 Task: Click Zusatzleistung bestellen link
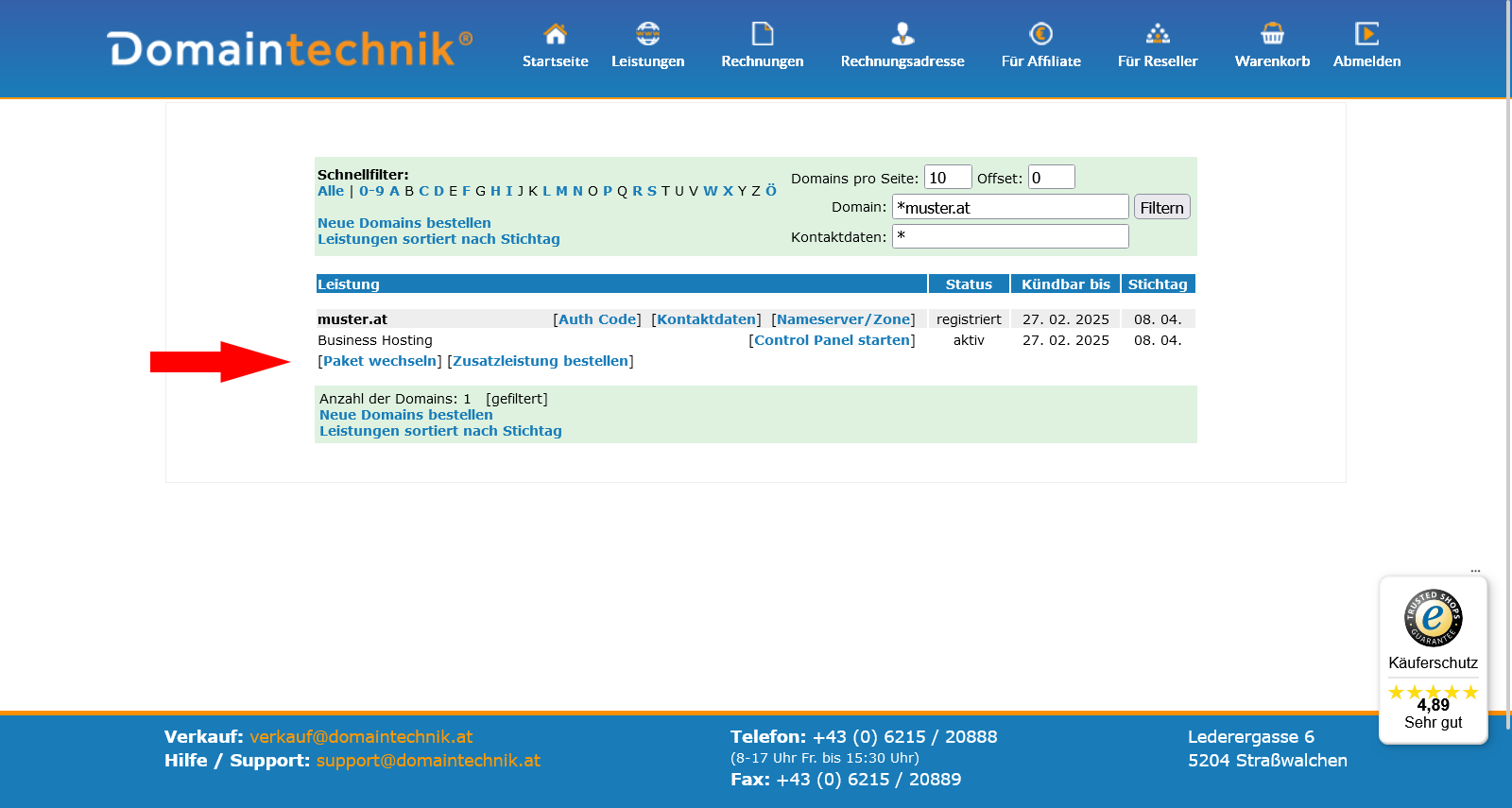click(541, 361)
